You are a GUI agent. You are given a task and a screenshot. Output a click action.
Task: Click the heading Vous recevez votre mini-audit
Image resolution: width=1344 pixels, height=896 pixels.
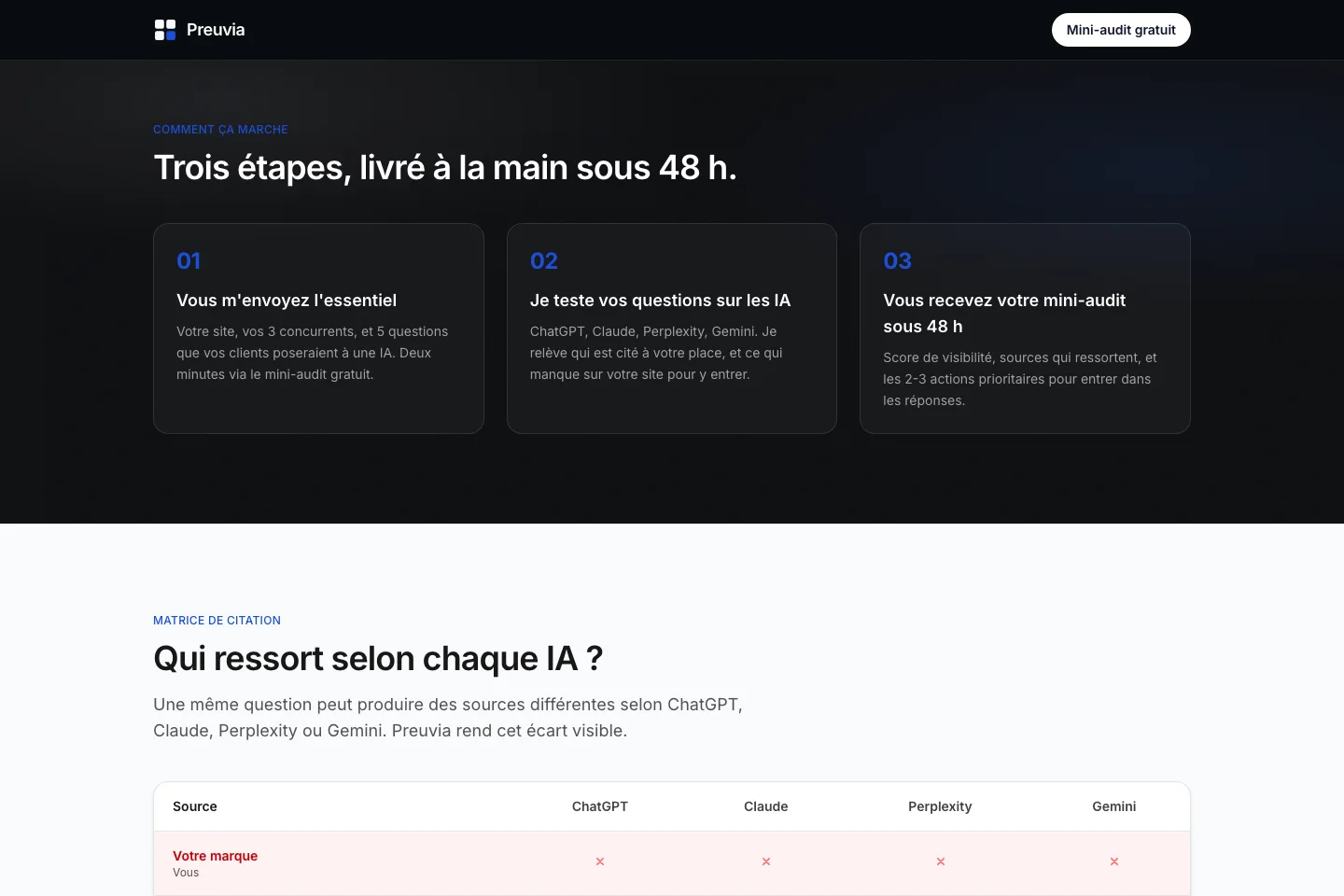1004,314
